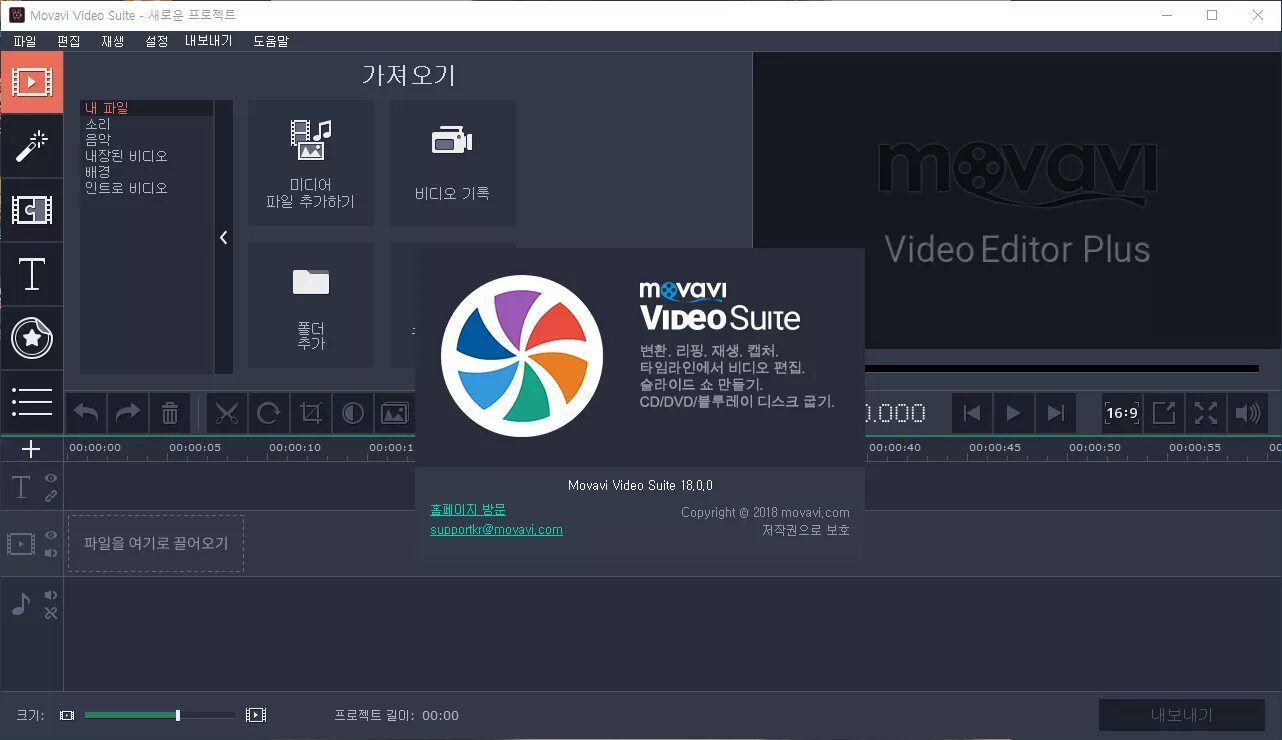Click the Audio track music note icon

tap(21, 604)
